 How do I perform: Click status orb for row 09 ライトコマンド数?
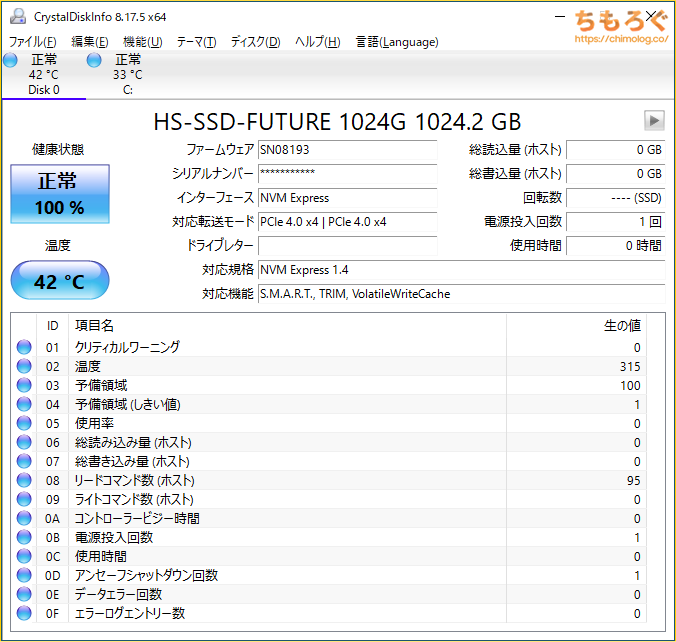pos(24,499)
